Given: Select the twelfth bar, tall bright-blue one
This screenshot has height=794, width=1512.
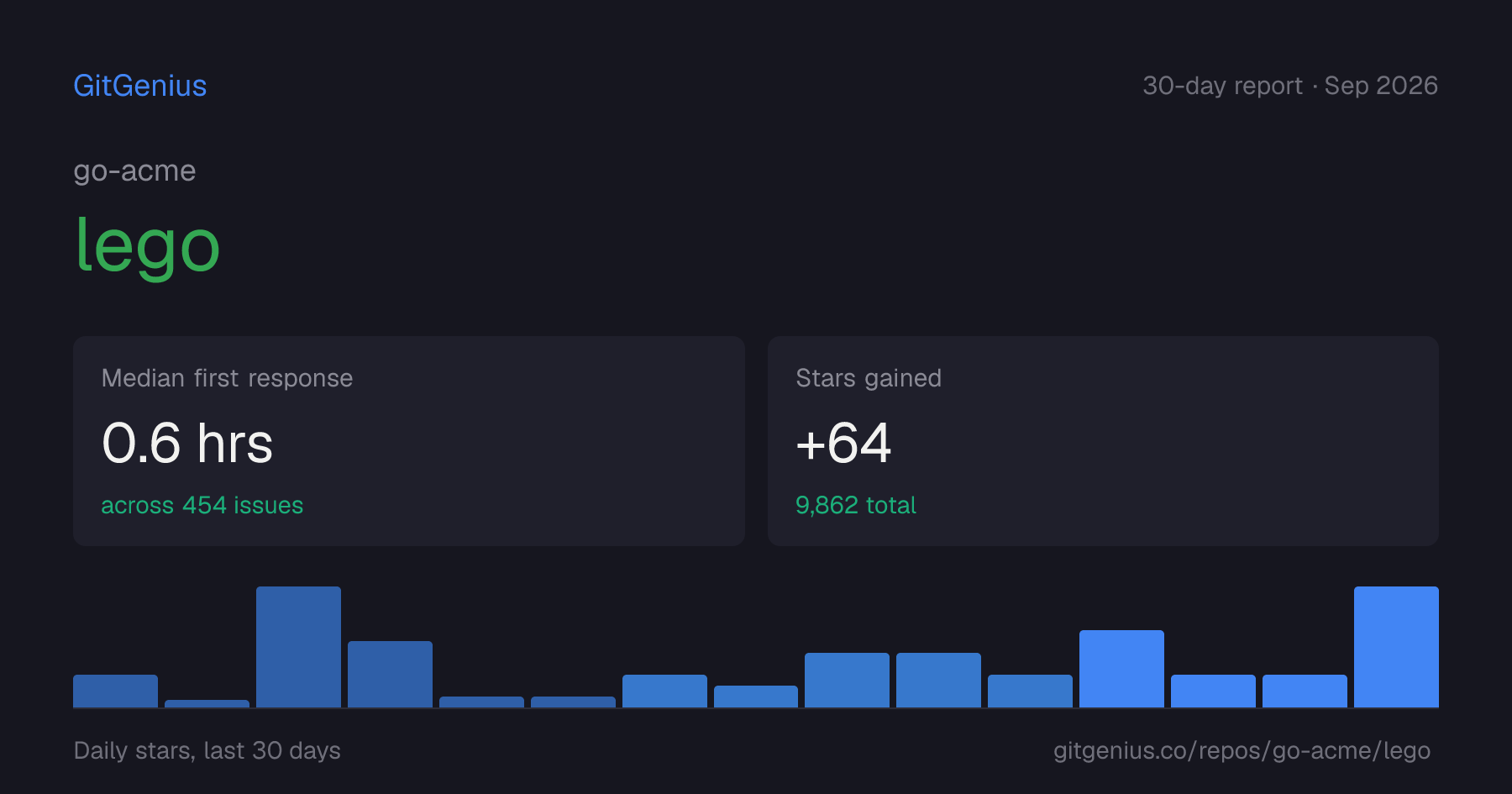Looking at the screenshot, I should [x=1121, y=669].
